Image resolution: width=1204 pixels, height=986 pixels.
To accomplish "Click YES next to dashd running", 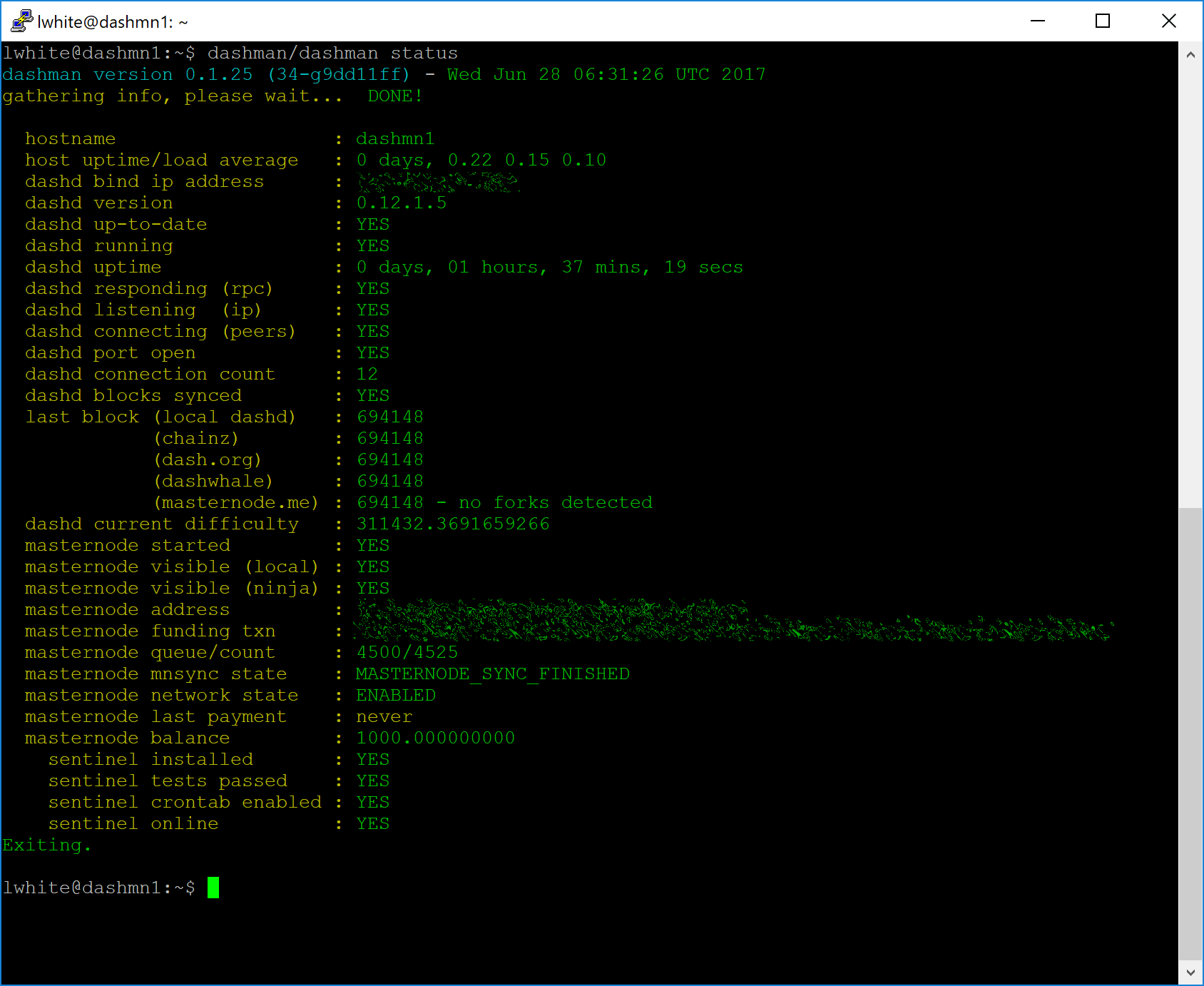I will 372,246.
